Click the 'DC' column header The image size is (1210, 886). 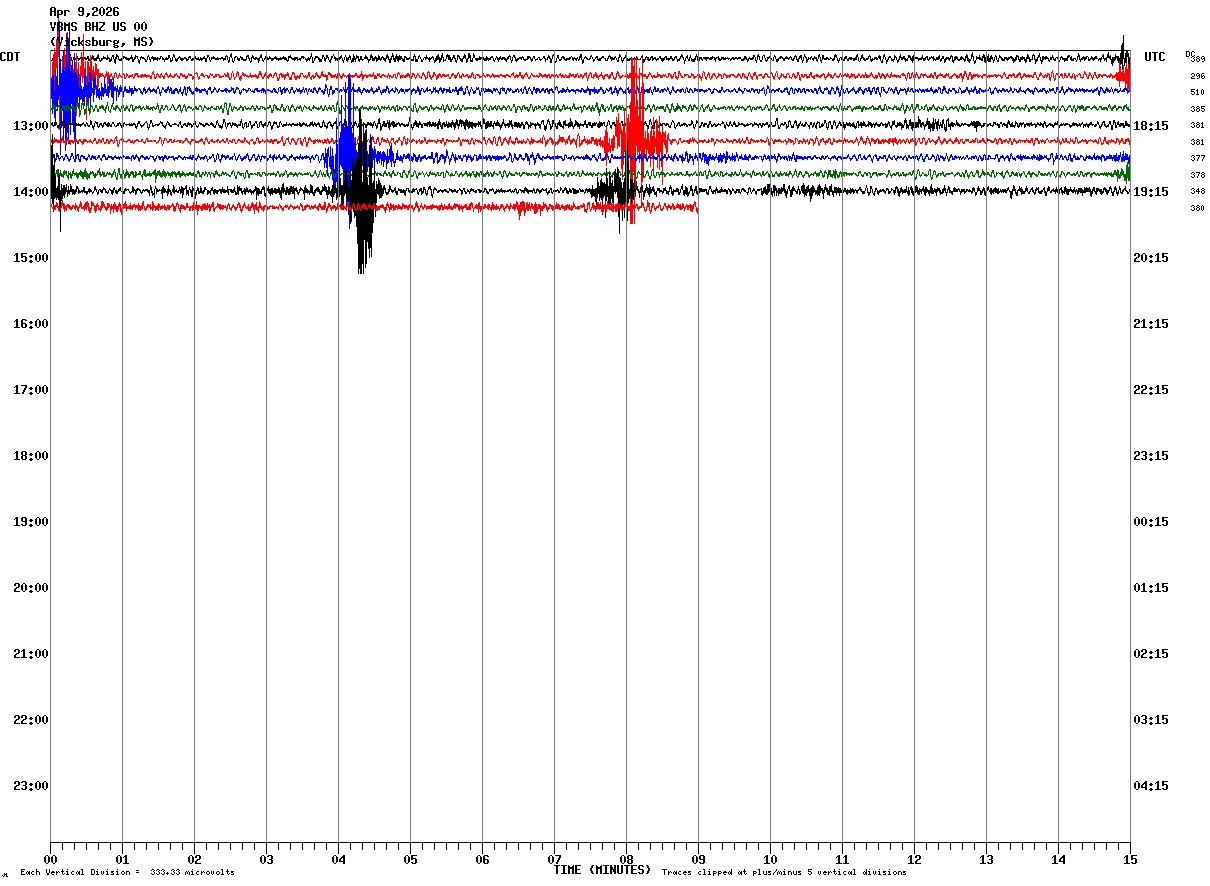[x=1190, y=54]
